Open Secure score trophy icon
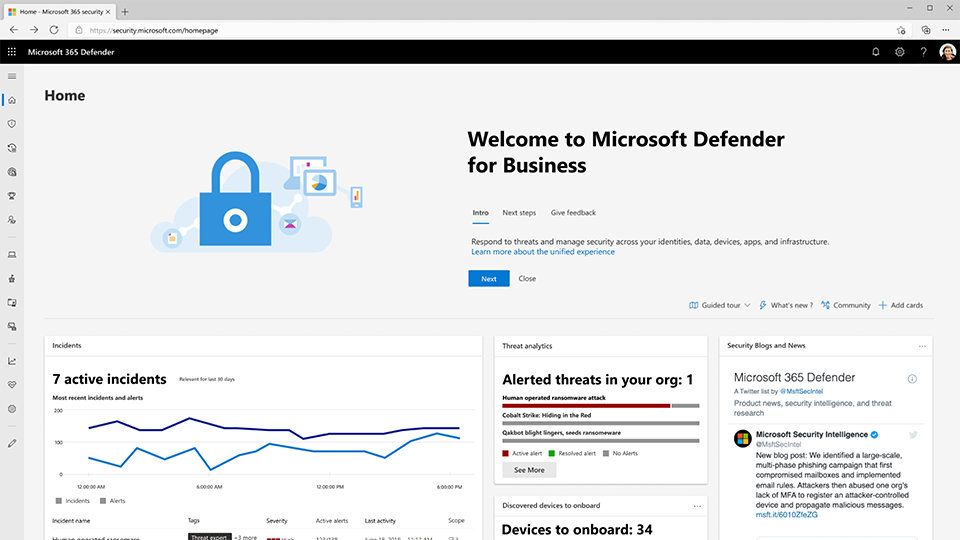Image resolution: width=960 pixels, height=540 pixels. pos(12,196)
